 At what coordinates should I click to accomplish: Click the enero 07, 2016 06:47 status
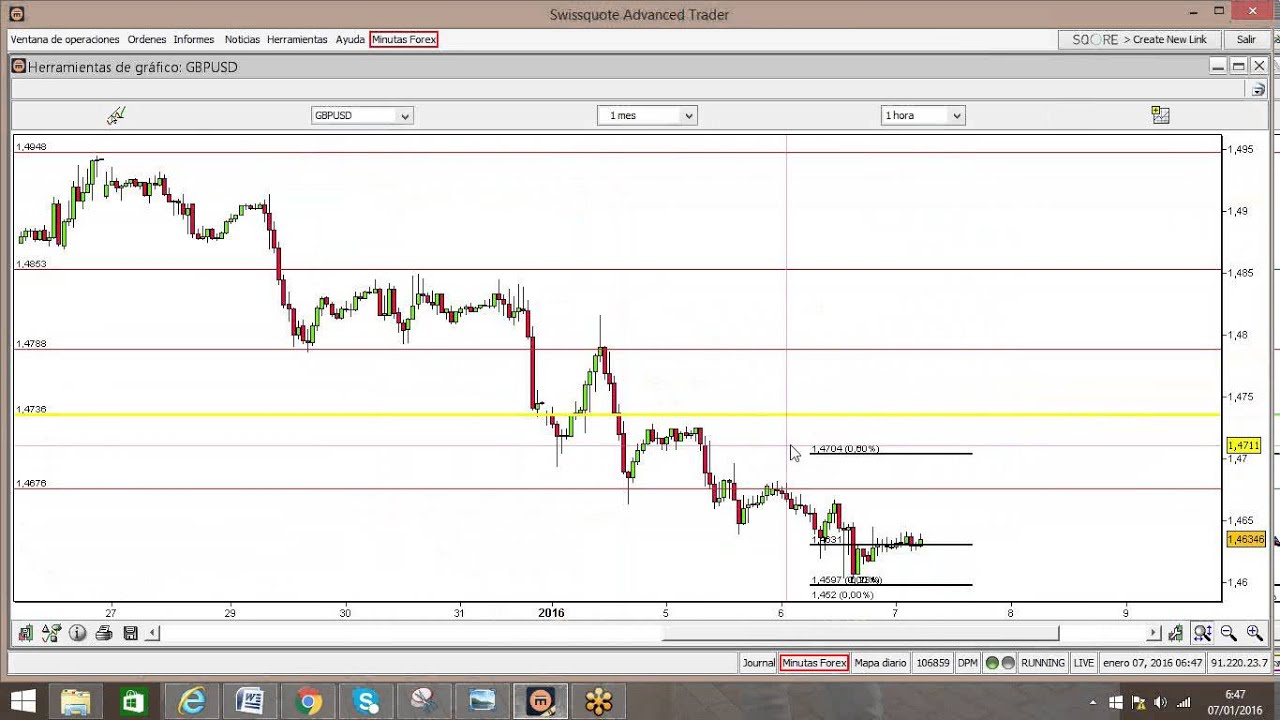(1152, 663)
